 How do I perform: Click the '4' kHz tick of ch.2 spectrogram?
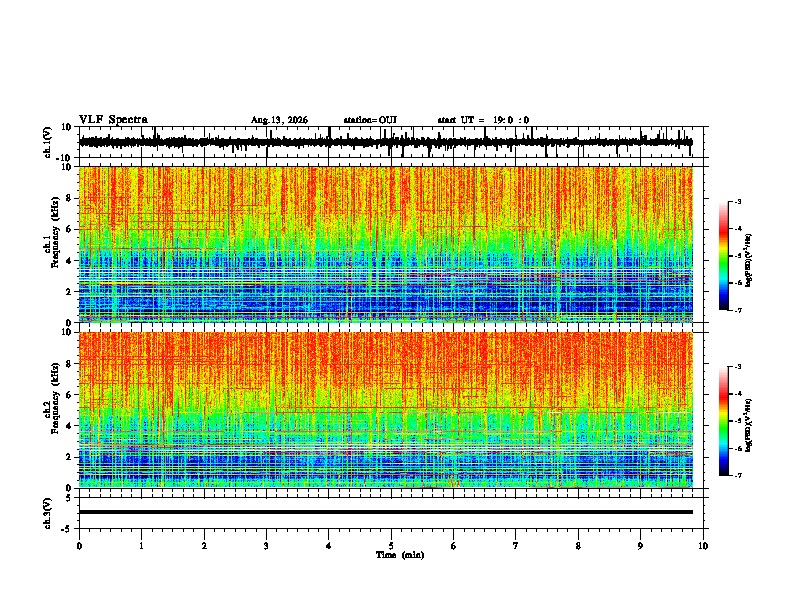[x=69, y=426]
